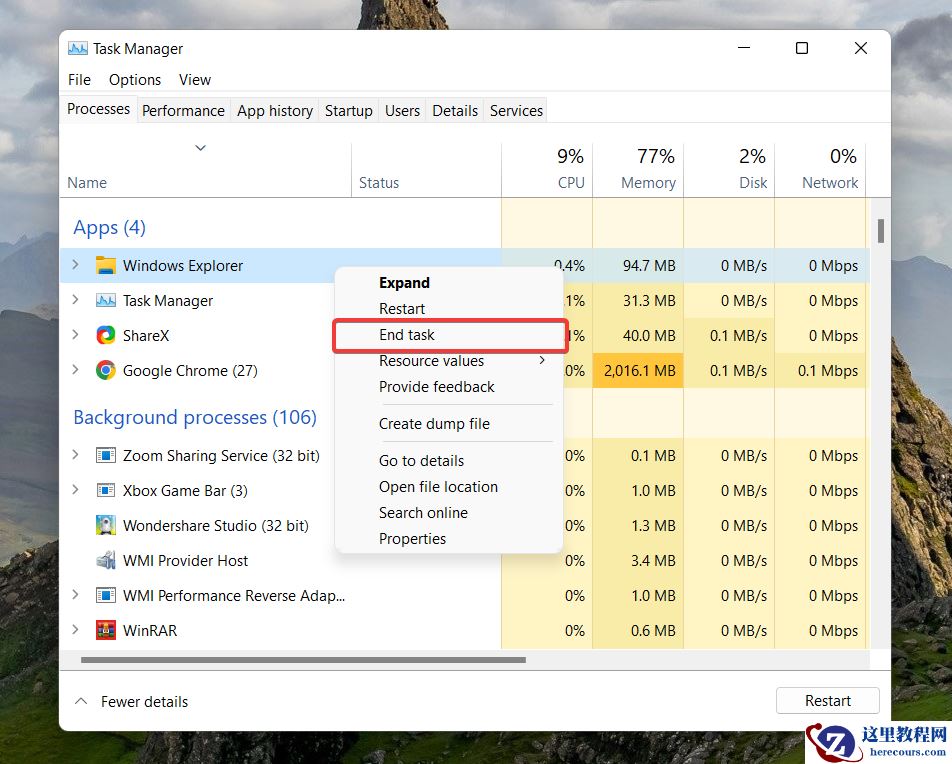
Task: Click the horizontal scrollbar thumb
Action: coord(303,660)
